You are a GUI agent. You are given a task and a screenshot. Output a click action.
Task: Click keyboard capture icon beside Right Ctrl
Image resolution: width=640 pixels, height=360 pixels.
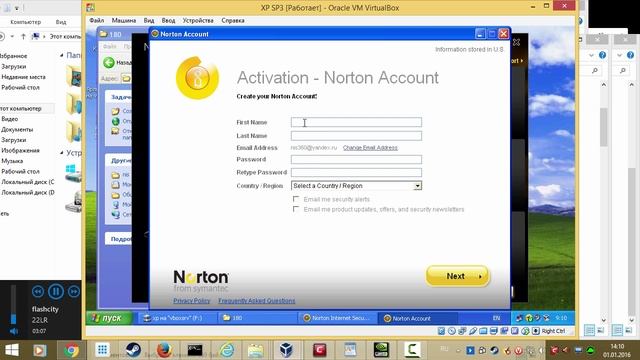[x=536, y=331]
